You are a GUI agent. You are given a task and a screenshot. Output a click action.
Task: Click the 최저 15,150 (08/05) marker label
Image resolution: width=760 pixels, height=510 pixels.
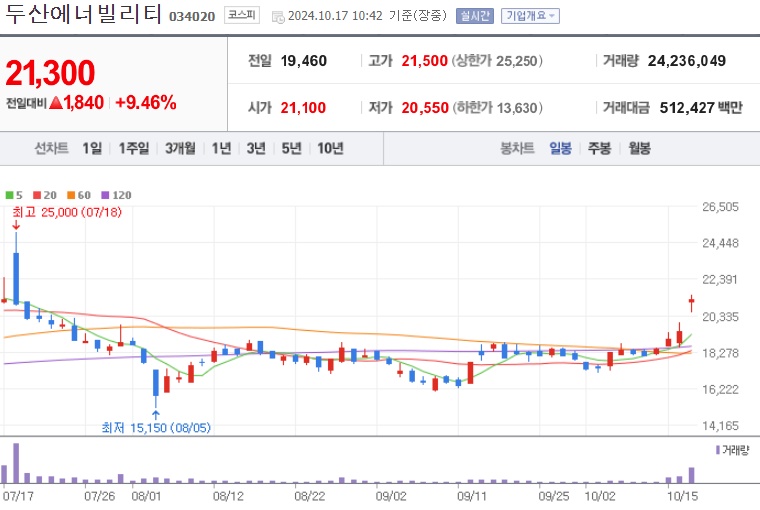[x=156, y=428]
